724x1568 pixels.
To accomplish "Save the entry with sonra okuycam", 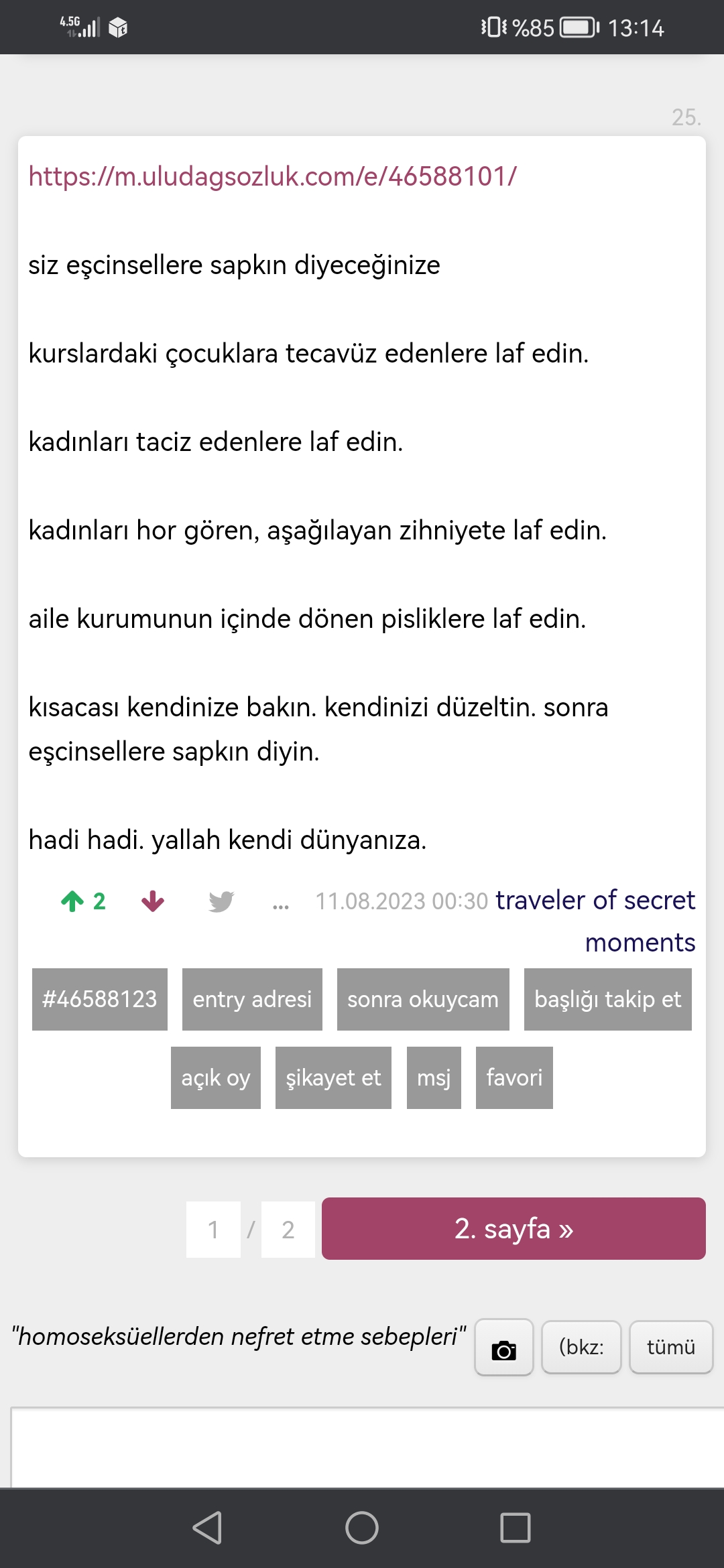I will 423,999.
